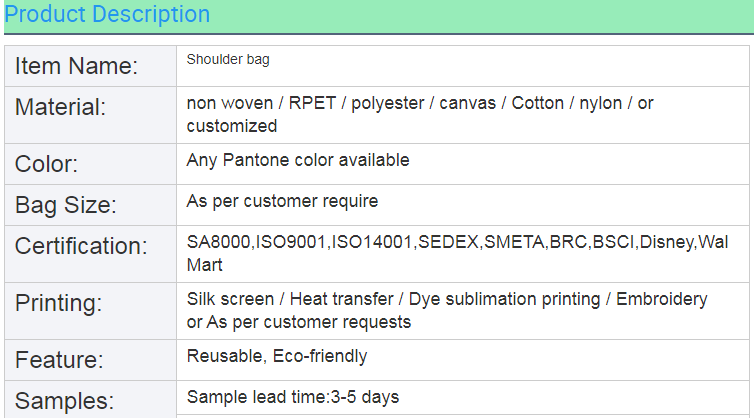Click As per customer require text
The width and height of the screenshot is (755, 418).
tap(282, 201)
